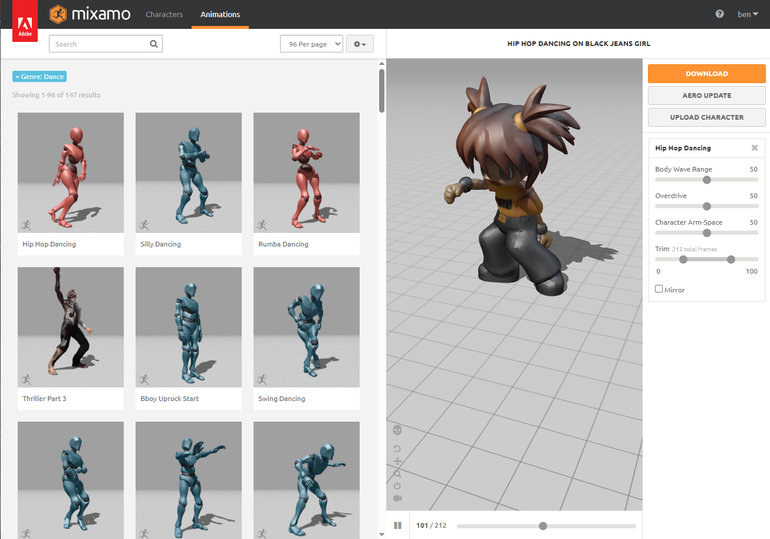Click the running figure icon on Thriller Part 3
The image size is (770, 539).
click(26, 379)
